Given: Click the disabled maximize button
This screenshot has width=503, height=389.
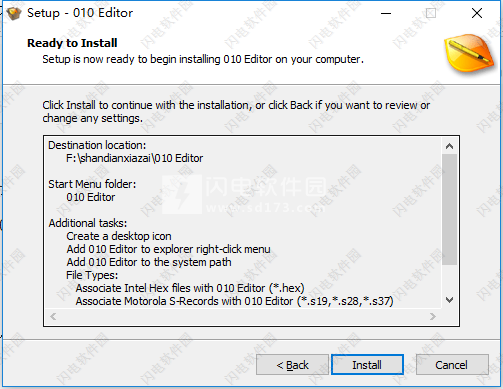Looking at the screenshot, I should (431, 13).
